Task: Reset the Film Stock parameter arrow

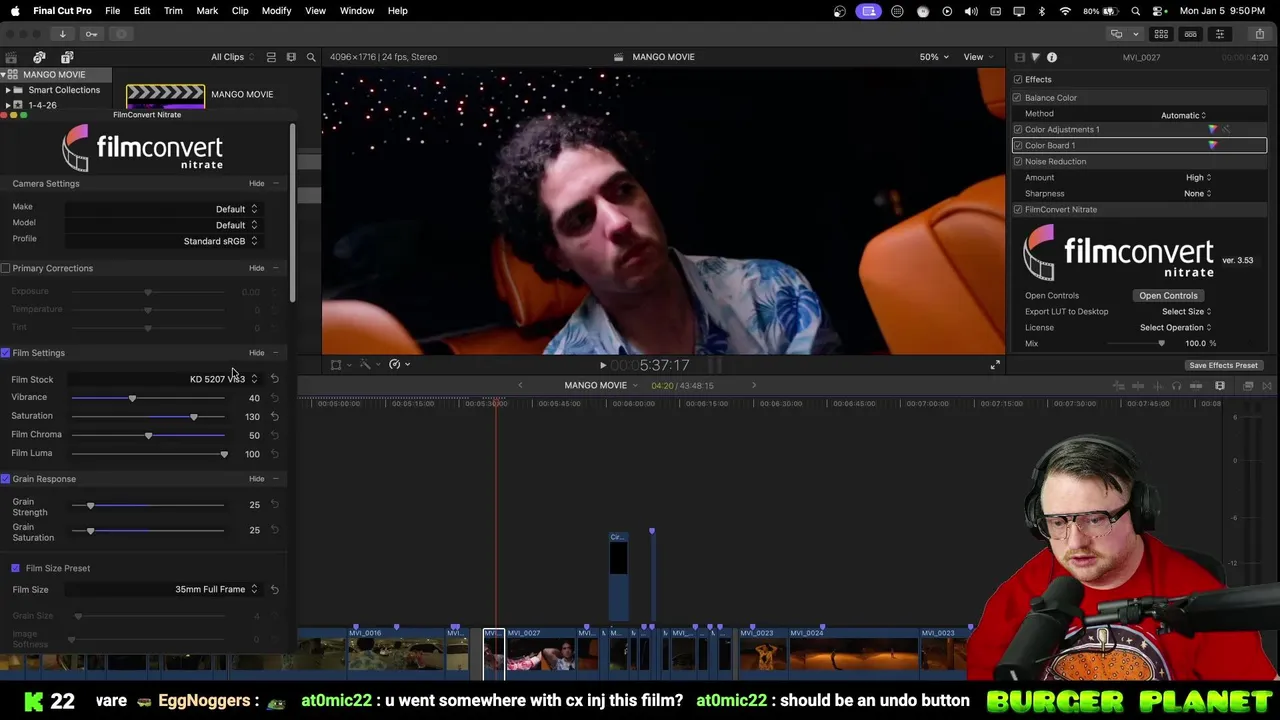Action: pyautogui.click(x=275, y=379)
